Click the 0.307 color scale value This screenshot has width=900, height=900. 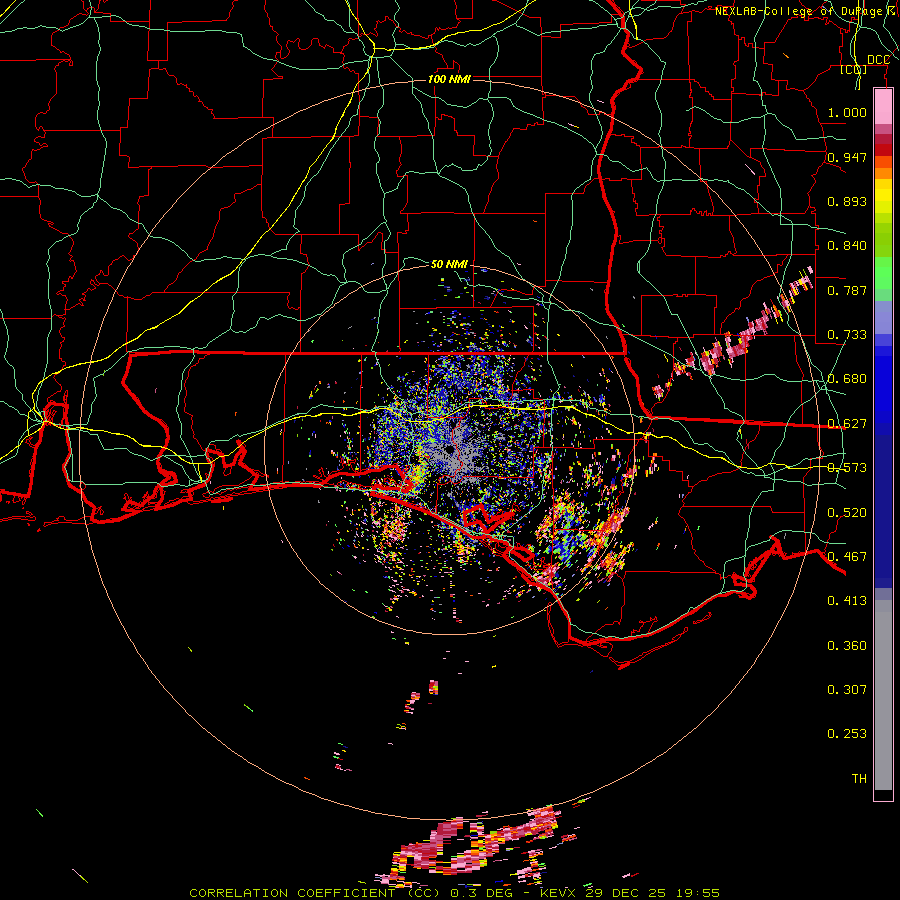point(847,690)
